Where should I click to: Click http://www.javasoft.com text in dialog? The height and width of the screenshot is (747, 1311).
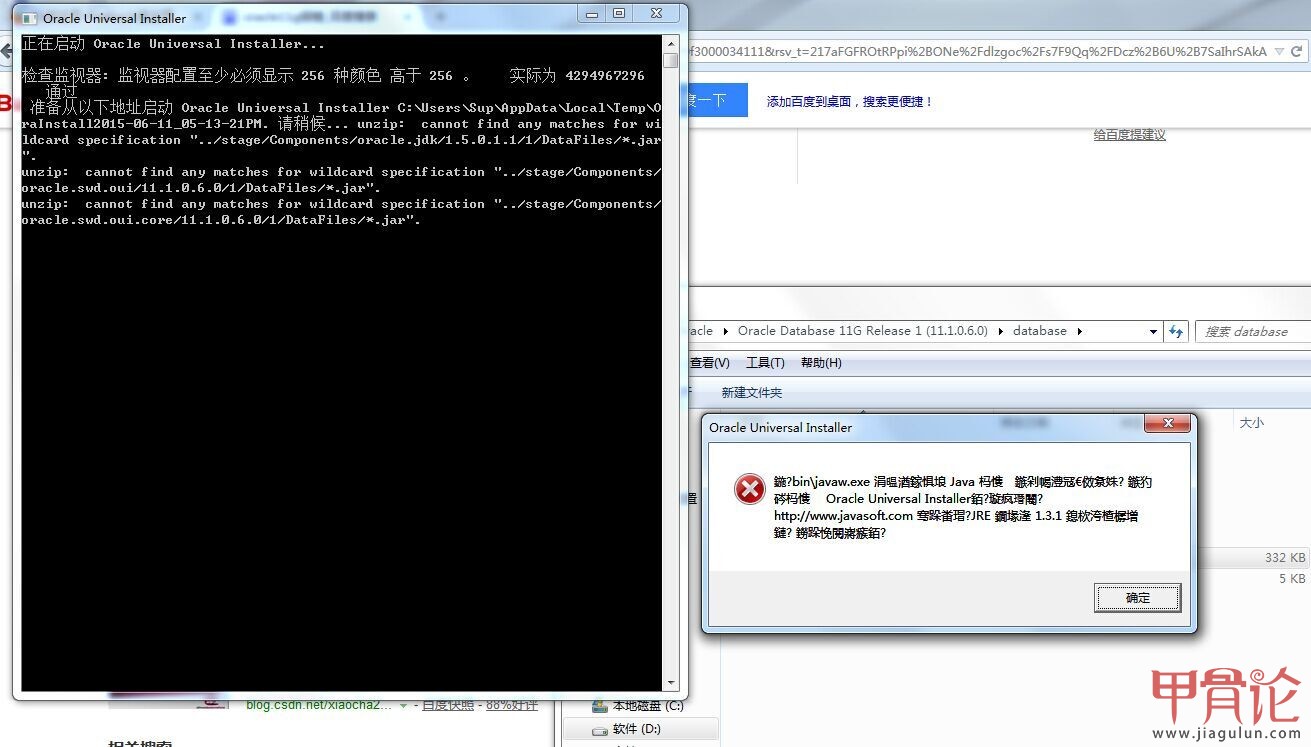pos(843,516)
